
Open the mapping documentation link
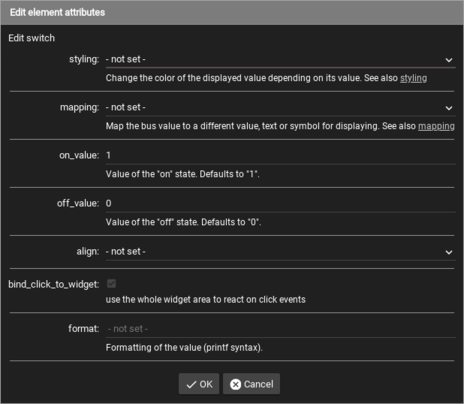tap(436, 126)
